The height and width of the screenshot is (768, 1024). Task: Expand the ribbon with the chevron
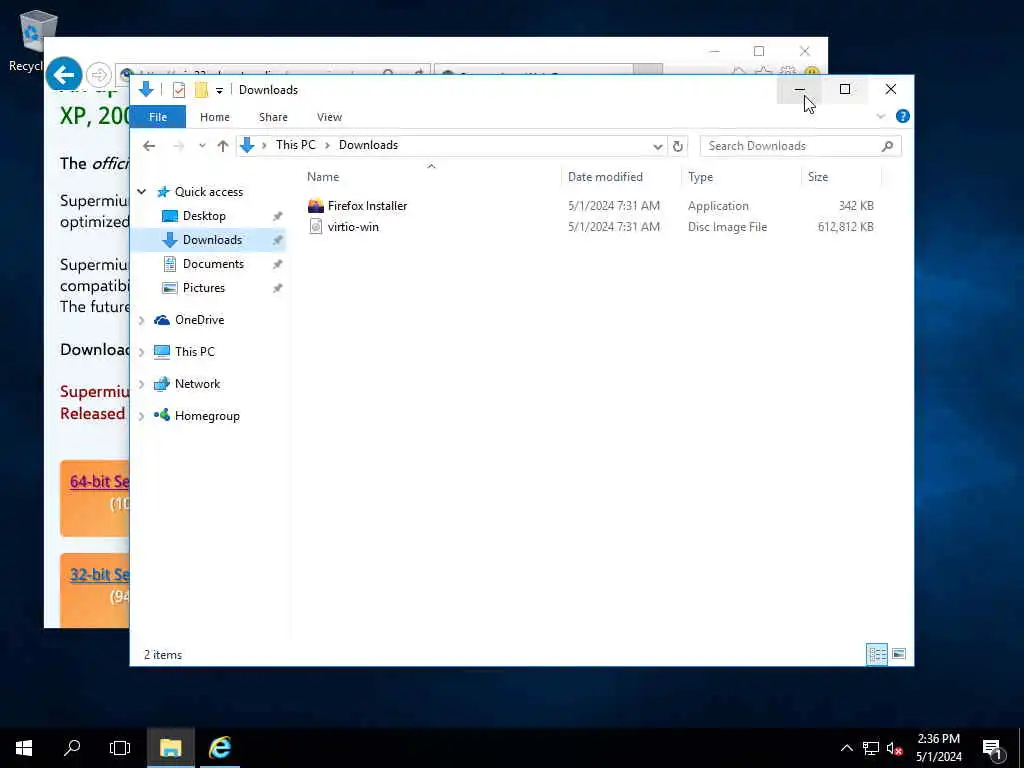click(880, 116)
